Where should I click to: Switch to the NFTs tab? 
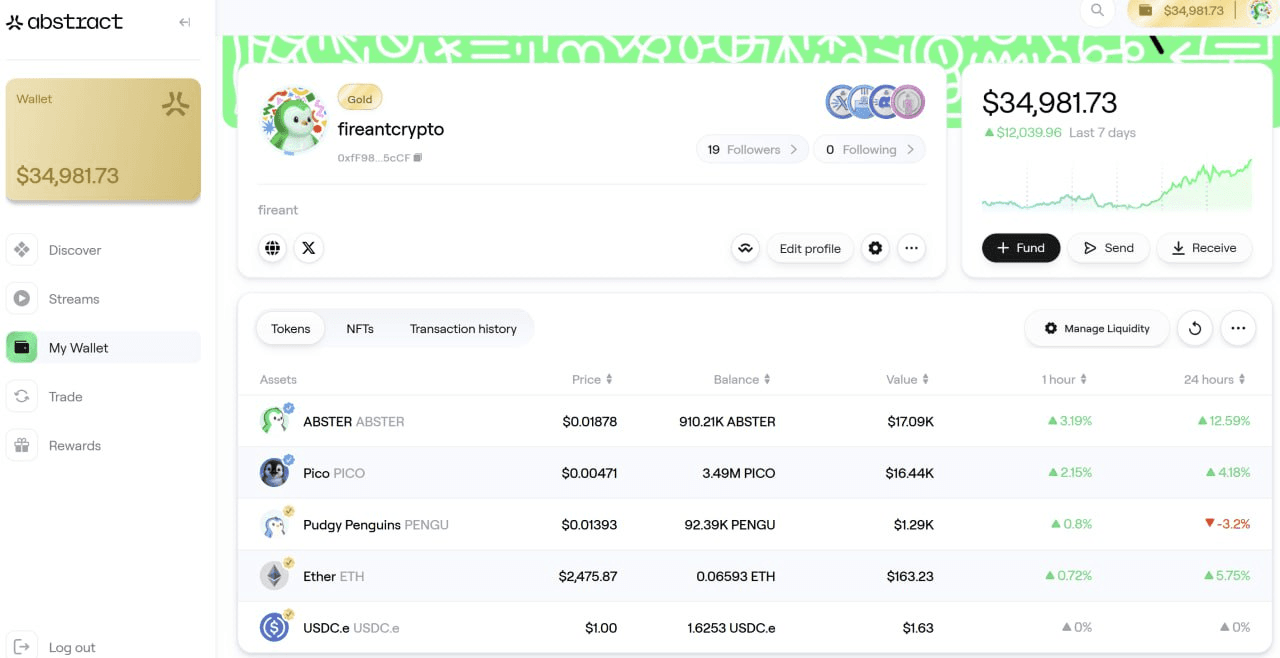pyautogui.click(x=360, y=328)
